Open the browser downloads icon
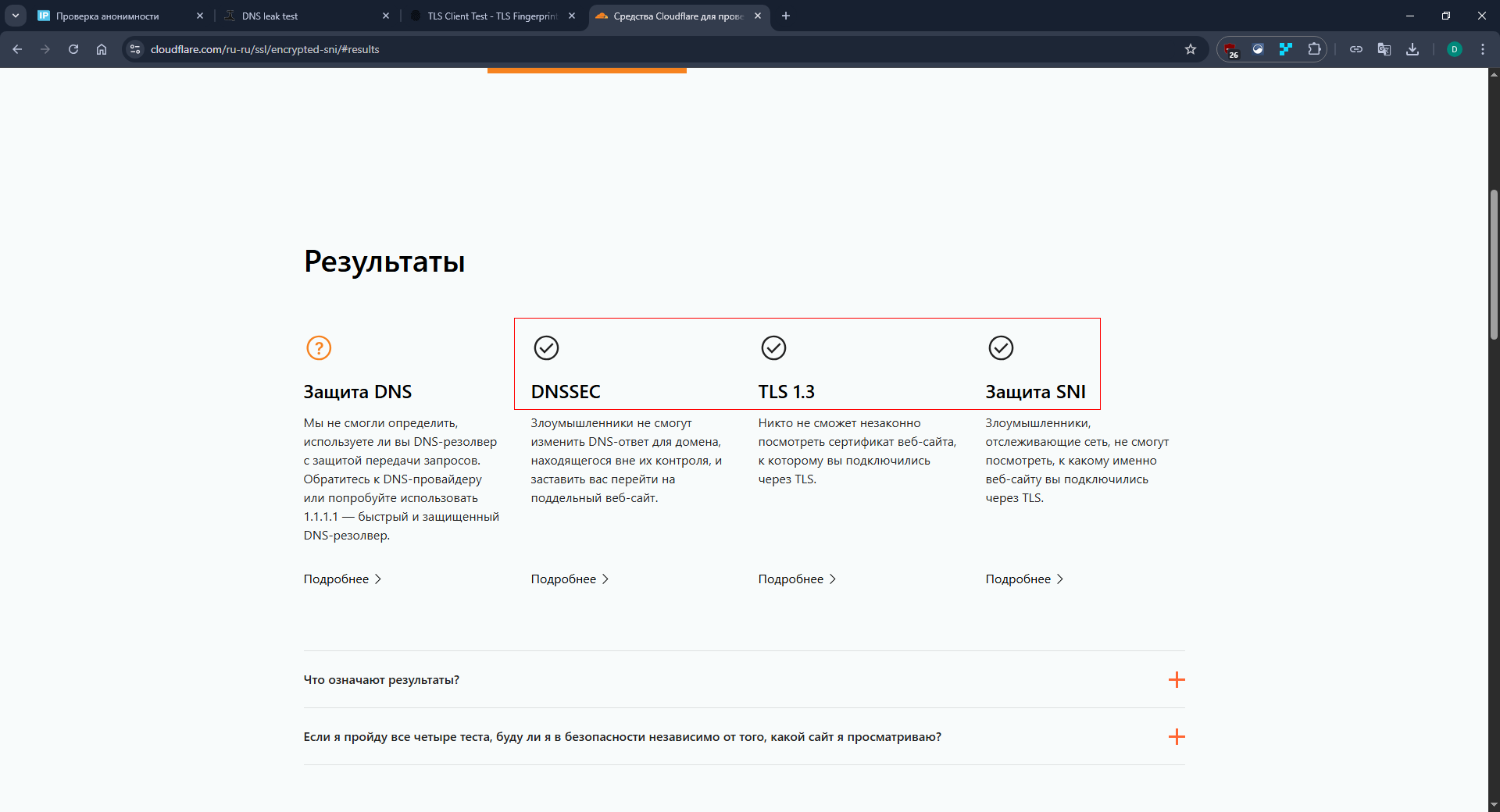Image resolution: width=1500 pixels, height=812 pixels. click(1412, 49)
